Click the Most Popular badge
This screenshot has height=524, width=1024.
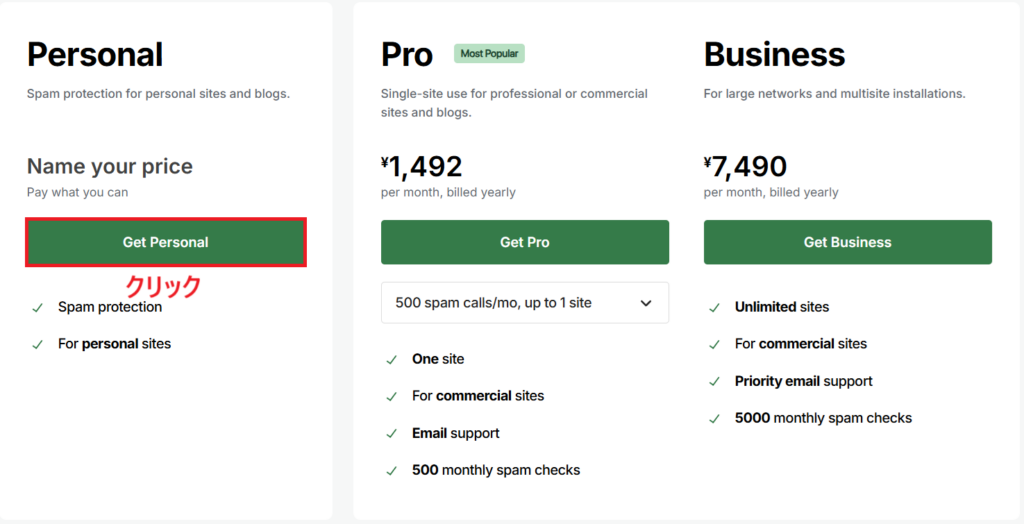(489, 54)
